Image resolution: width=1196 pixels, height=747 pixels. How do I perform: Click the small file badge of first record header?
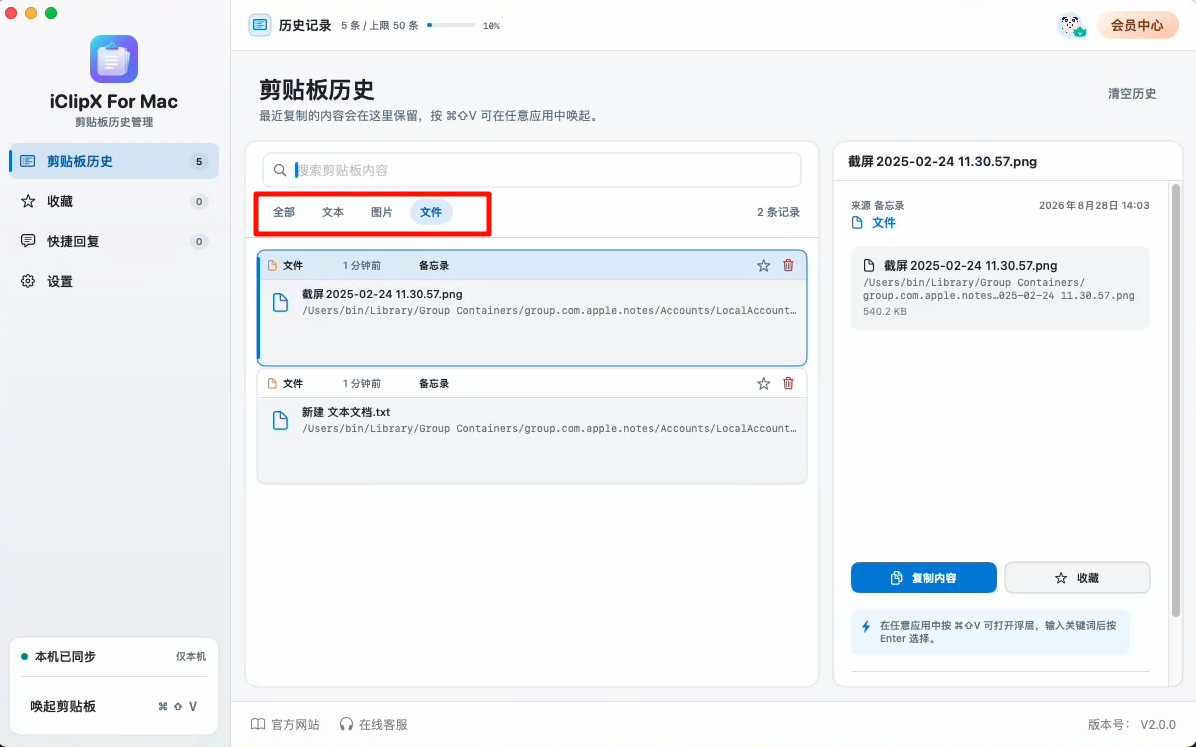[272, 266]
